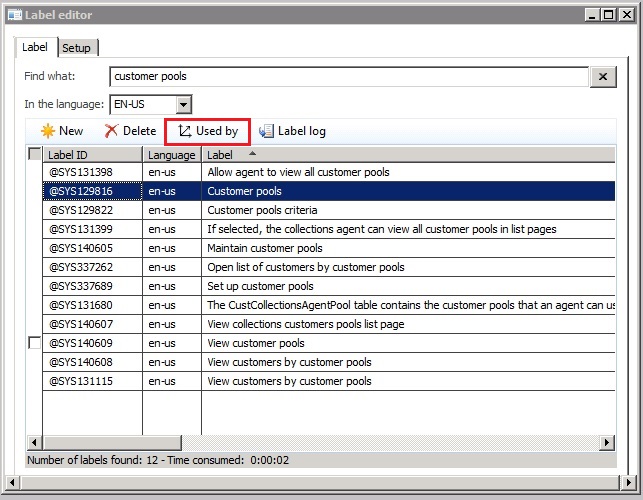Viewport: 643px width, 500px height.
Task: Select the Customer pools criteria row
Action: 262,210
